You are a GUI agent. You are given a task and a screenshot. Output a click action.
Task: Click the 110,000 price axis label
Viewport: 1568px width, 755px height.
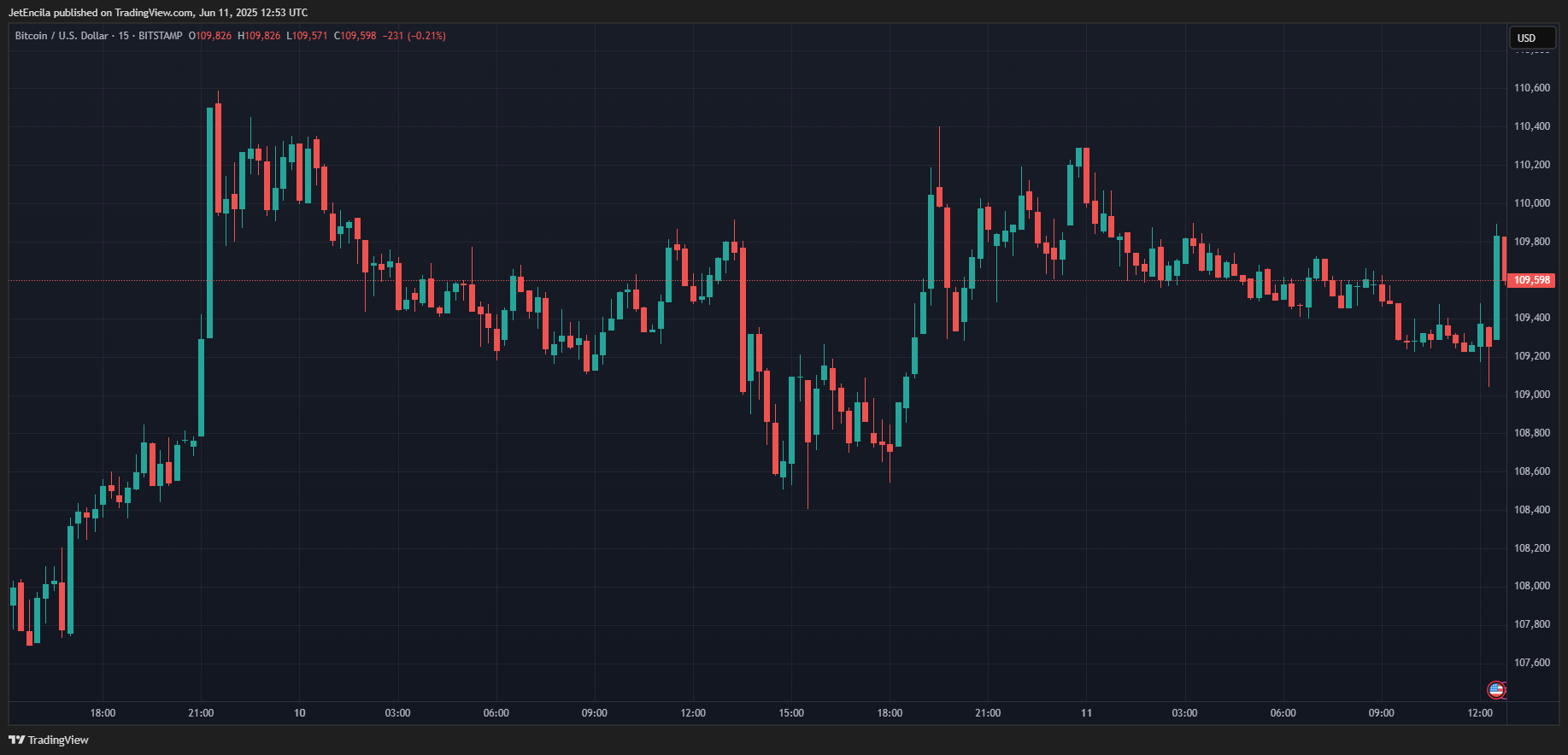[1532, 203]
